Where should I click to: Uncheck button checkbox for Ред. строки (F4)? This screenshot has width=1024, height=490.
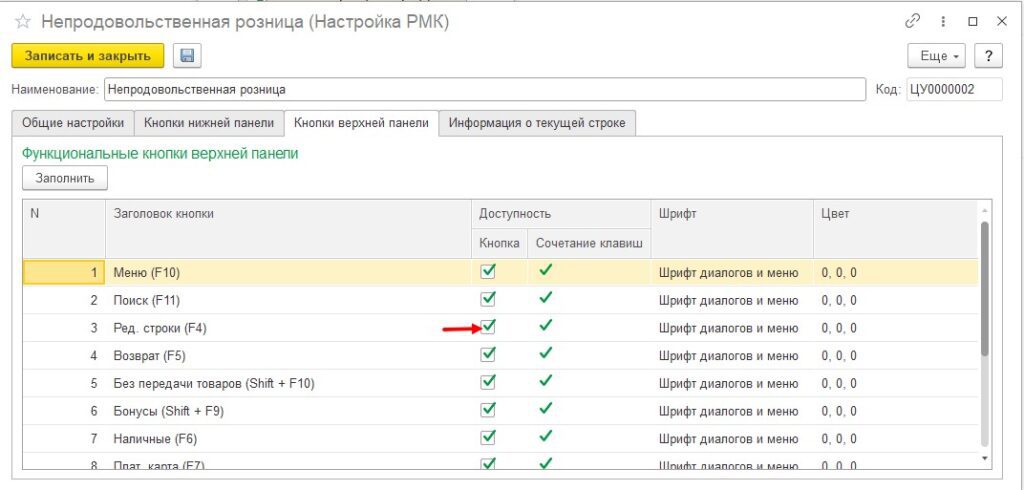[488, 326]
